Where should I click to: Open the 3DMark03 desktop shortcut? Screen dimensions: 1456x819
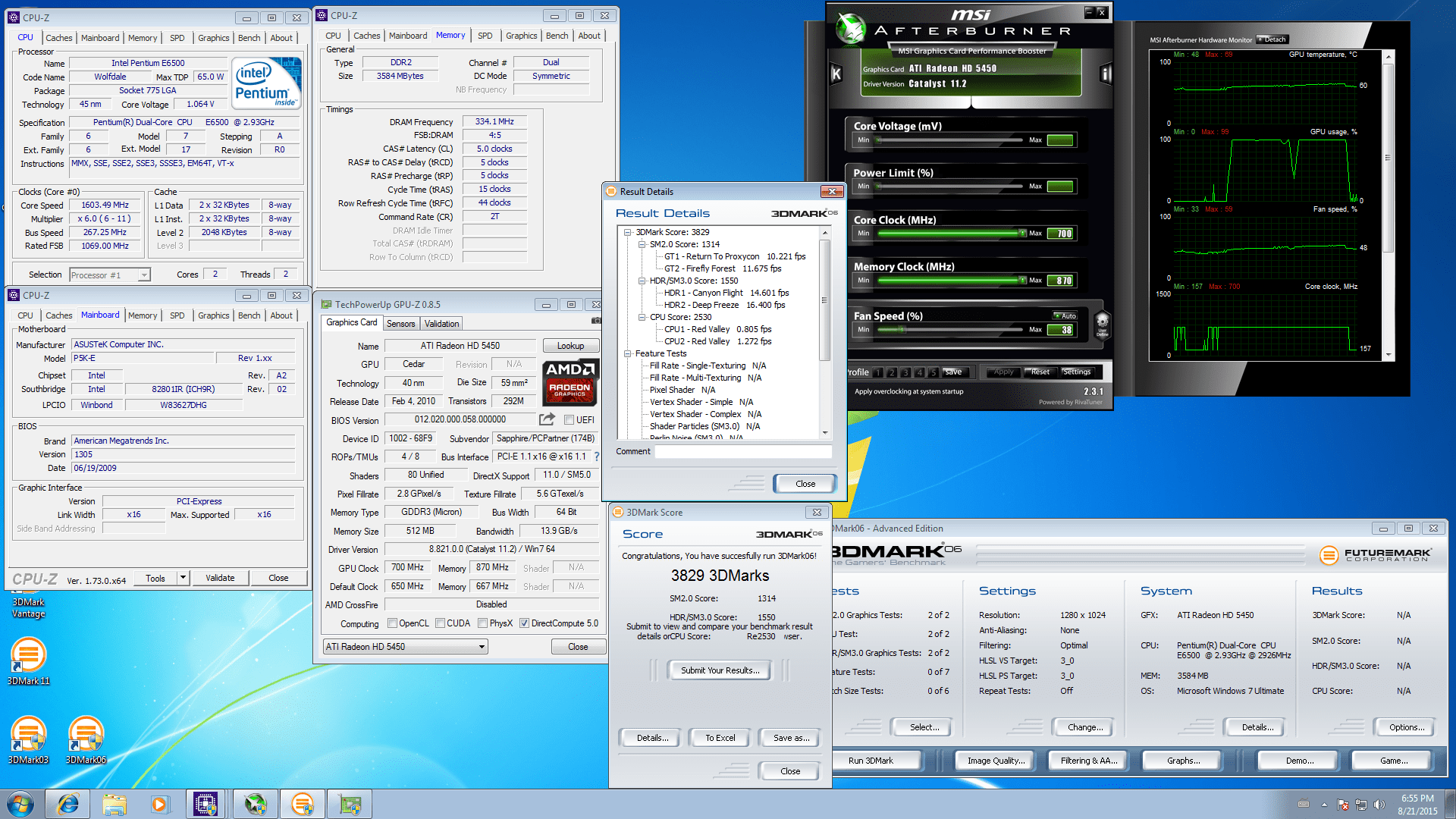pyautogui.click(x=28, y=739)
